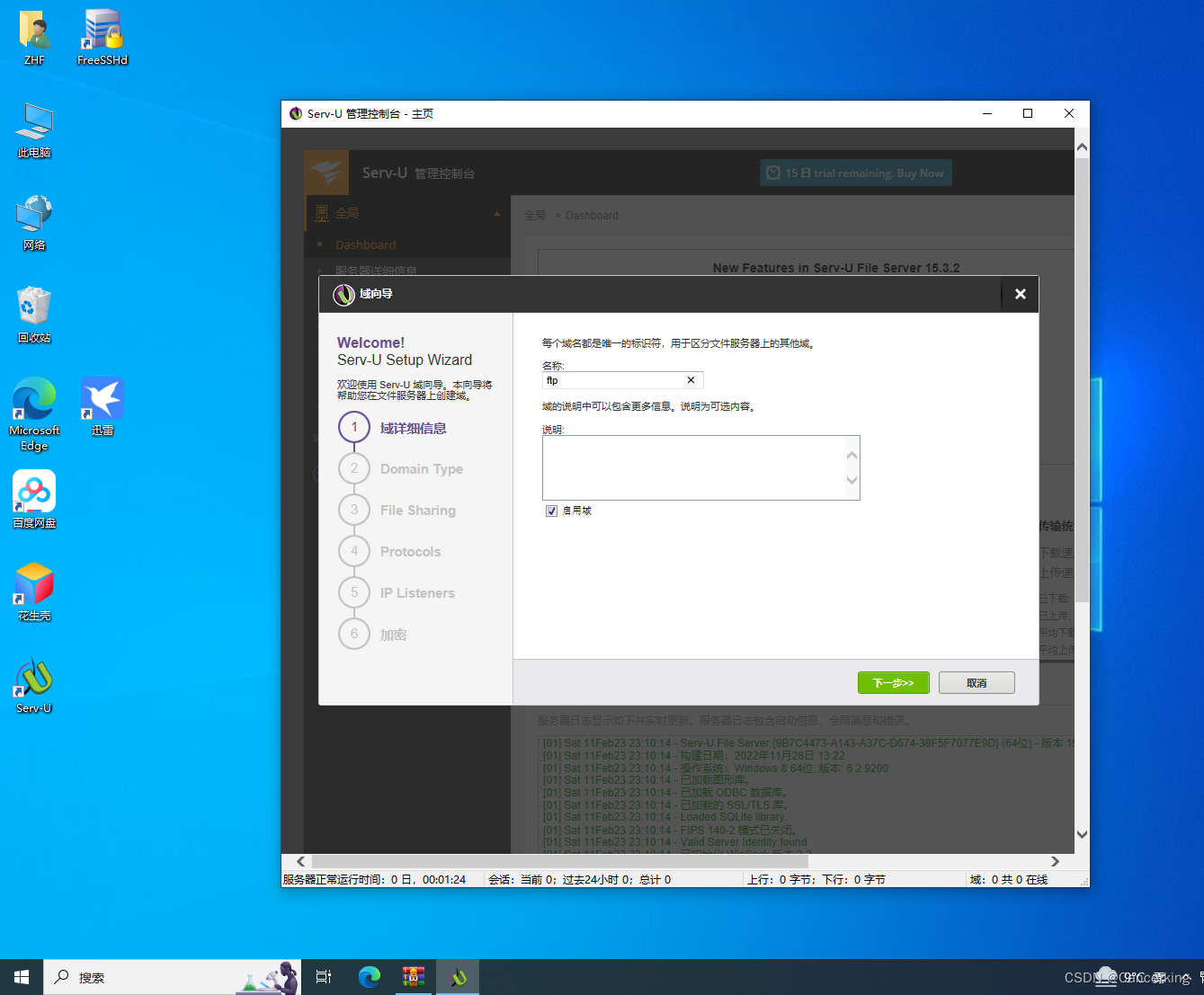Open the 迅雷 desktop shortcut

tap(103, 407)
